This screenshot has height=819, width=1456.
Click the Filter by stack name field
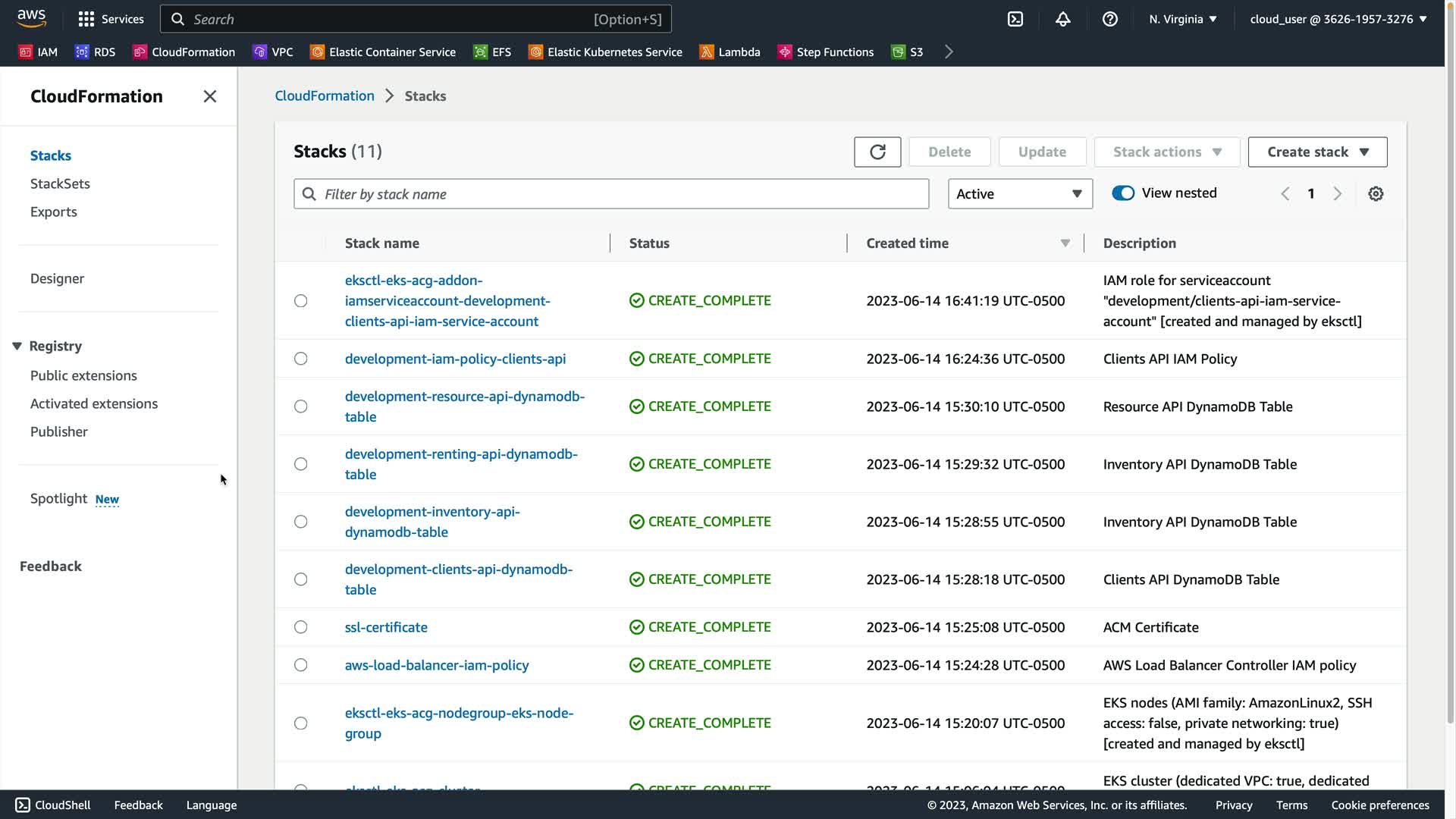(x=610, y=194)
